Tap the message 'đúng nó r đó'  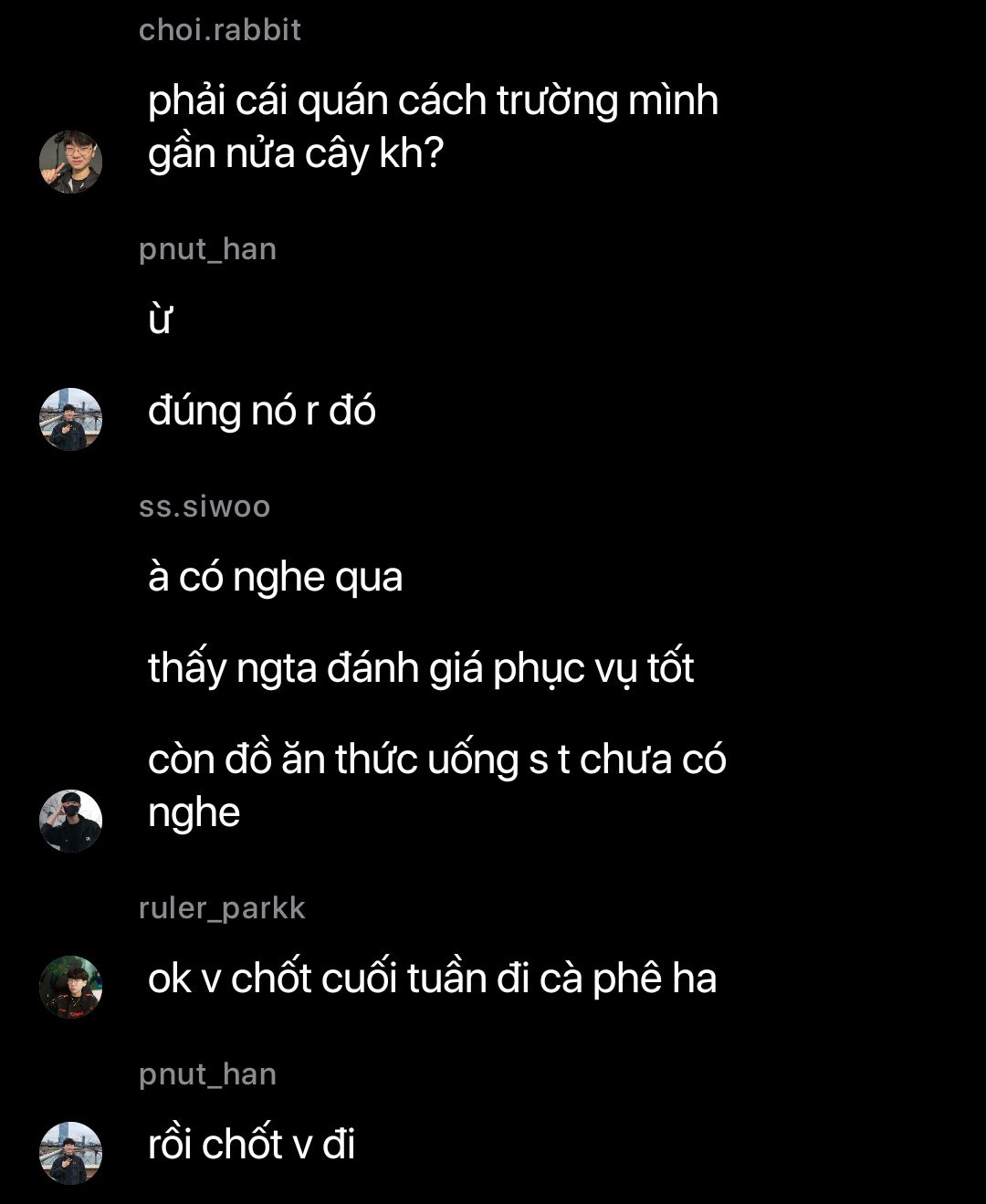[262, 411]
